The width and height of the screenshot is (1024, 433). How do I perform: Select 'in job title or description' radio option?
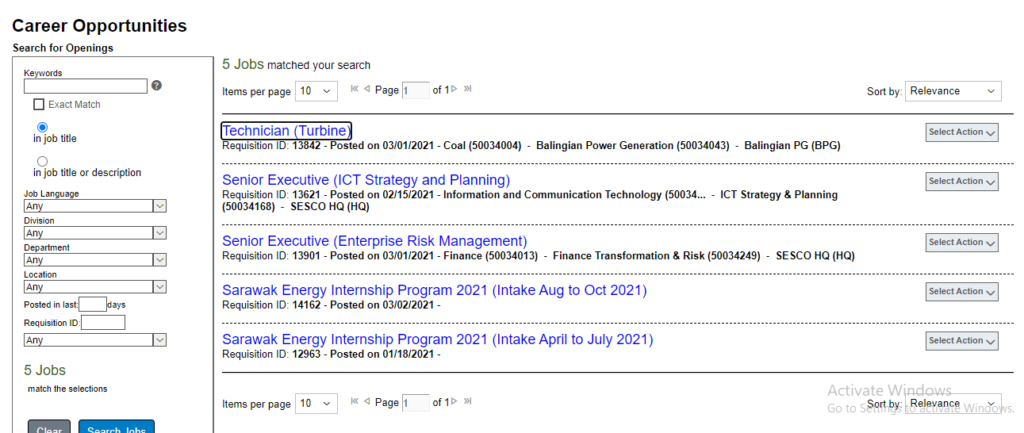pos(42,160)
